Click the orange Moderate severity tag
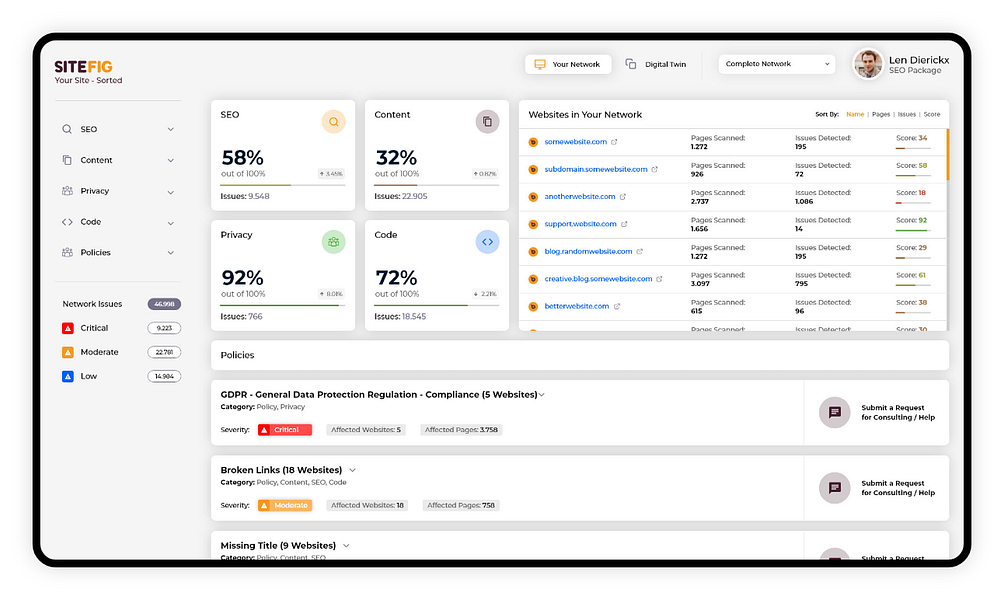1004x600 pixels. point(285,505)
